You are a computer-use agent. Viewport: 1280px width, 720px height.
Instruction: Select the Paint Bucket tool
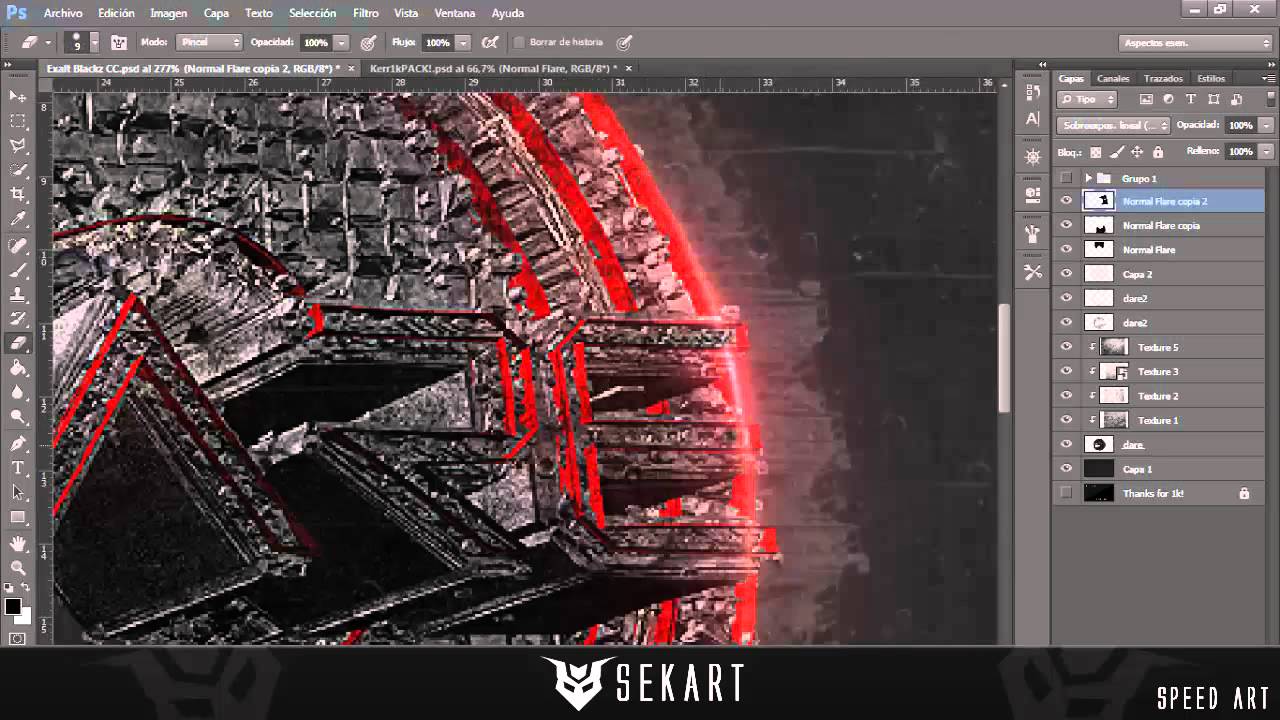(18, 368)
